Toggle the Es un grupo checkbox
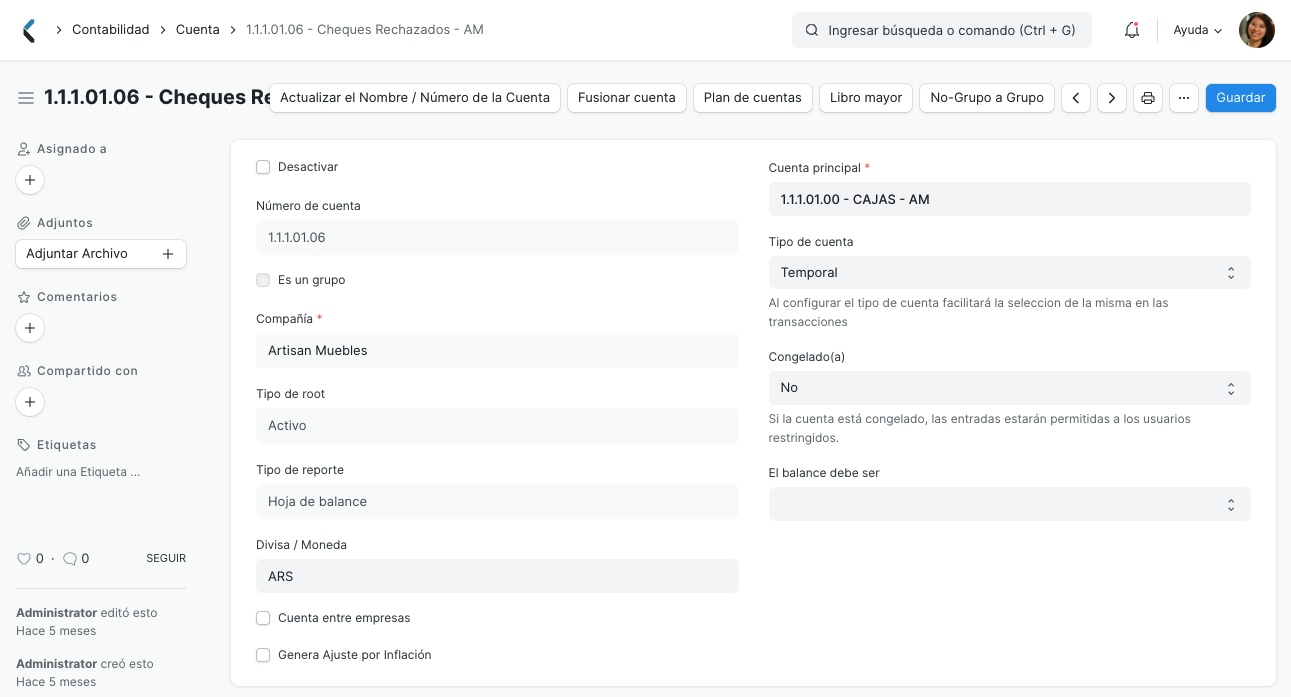This screenshot has height=697, width=1291. click(x=263, y=280)
